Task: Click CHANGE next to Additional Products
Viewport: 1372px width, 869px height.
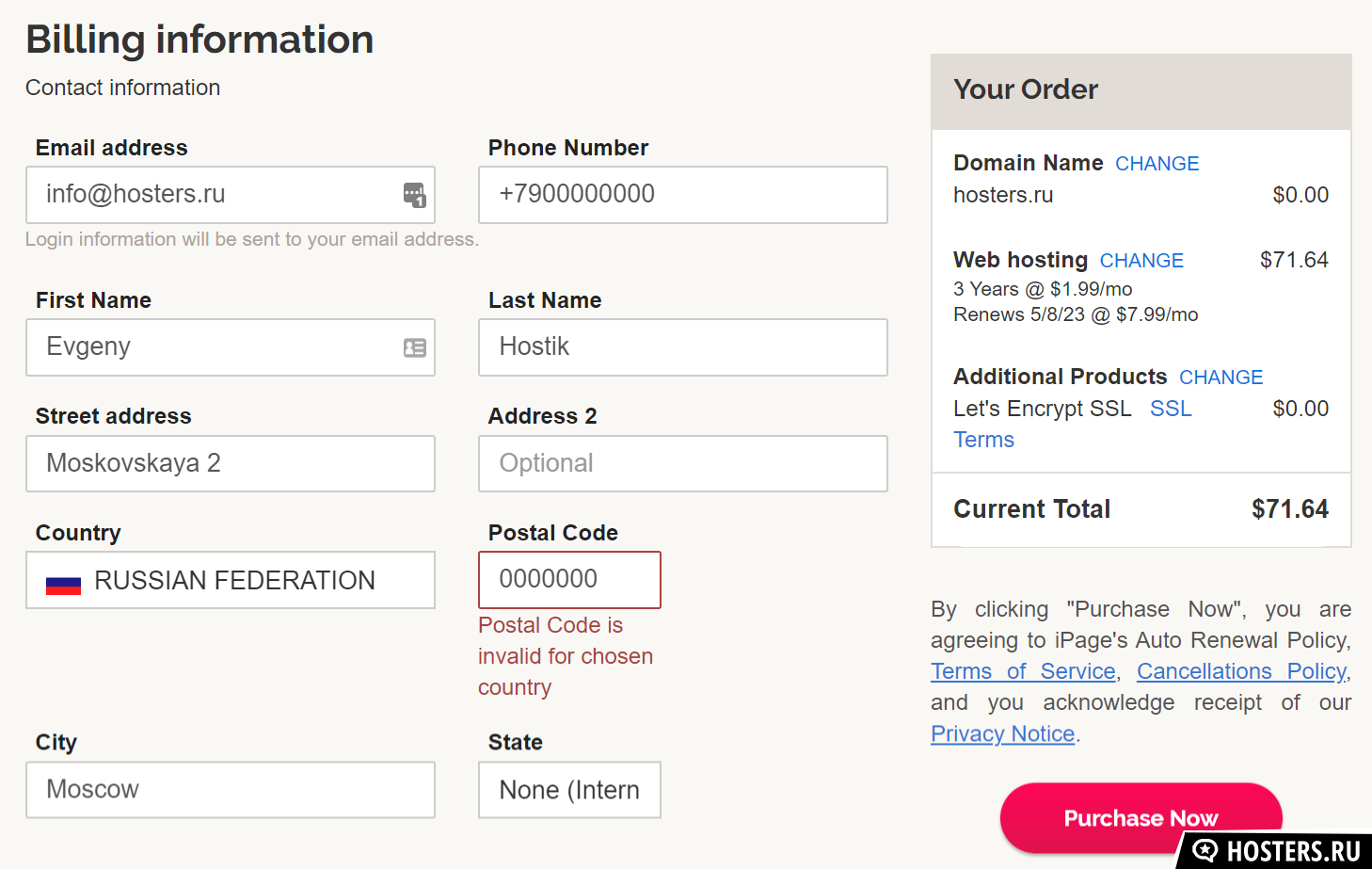Action: pyautogui.click(x=1220, y=378)
